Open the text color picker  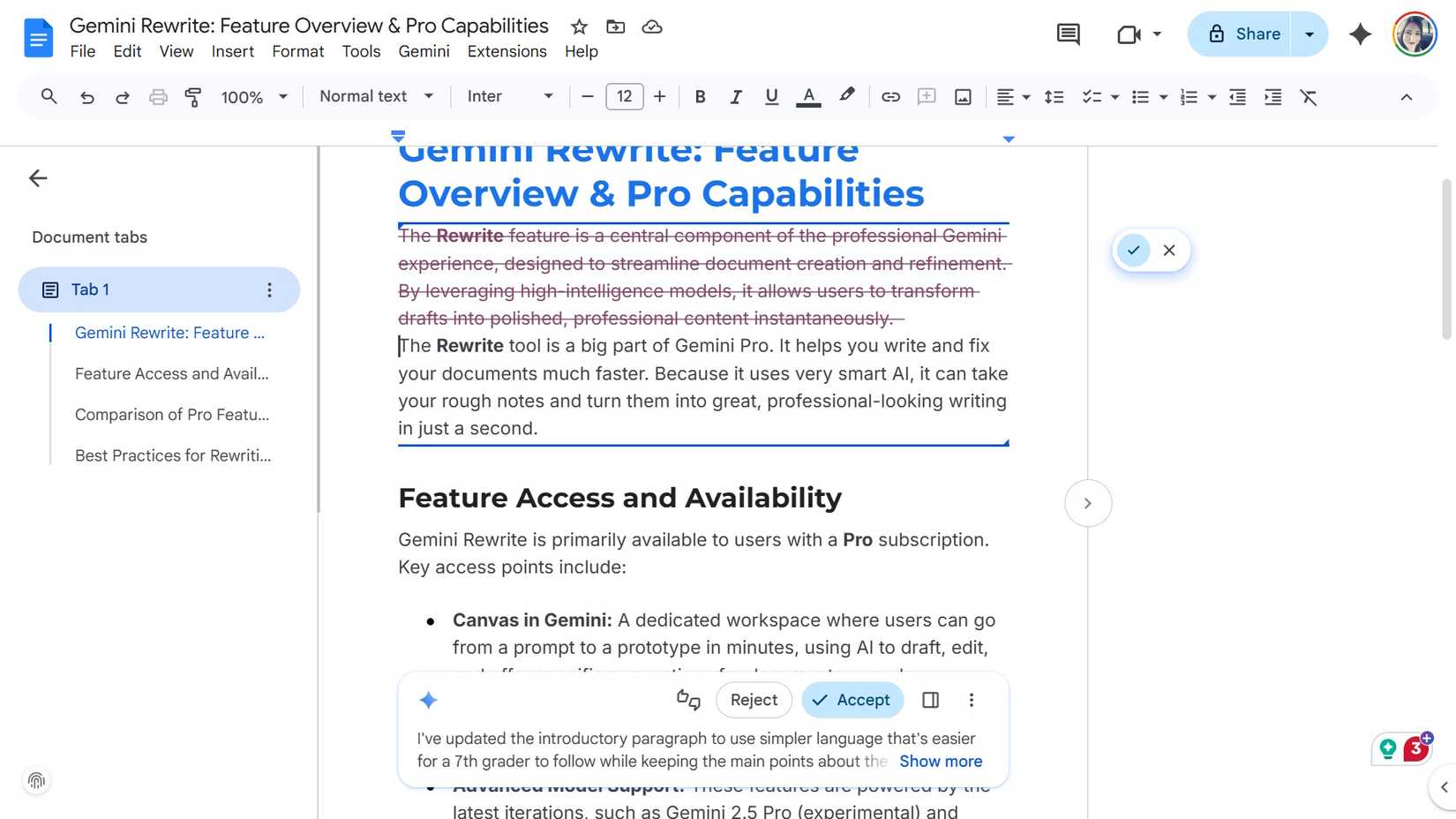(807, 97)
